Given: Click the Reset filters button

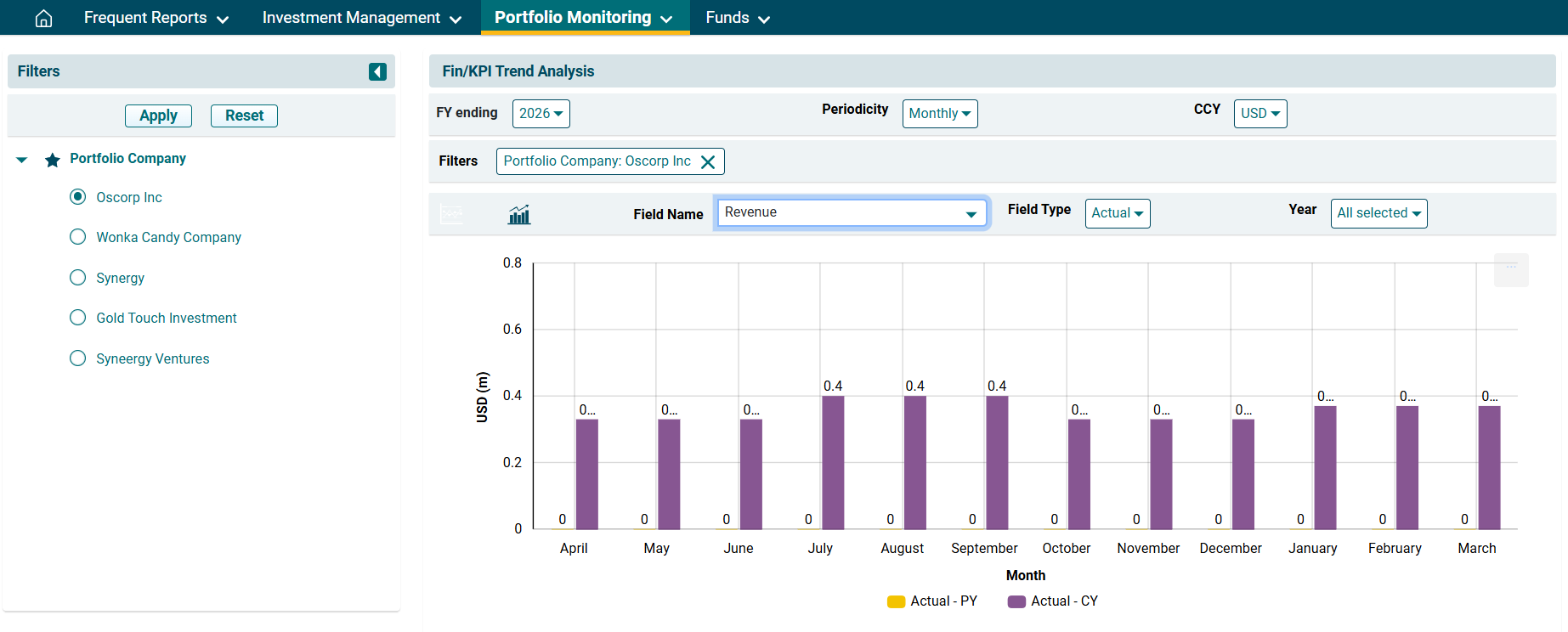Looking at the screenshot, I should 244,116.
